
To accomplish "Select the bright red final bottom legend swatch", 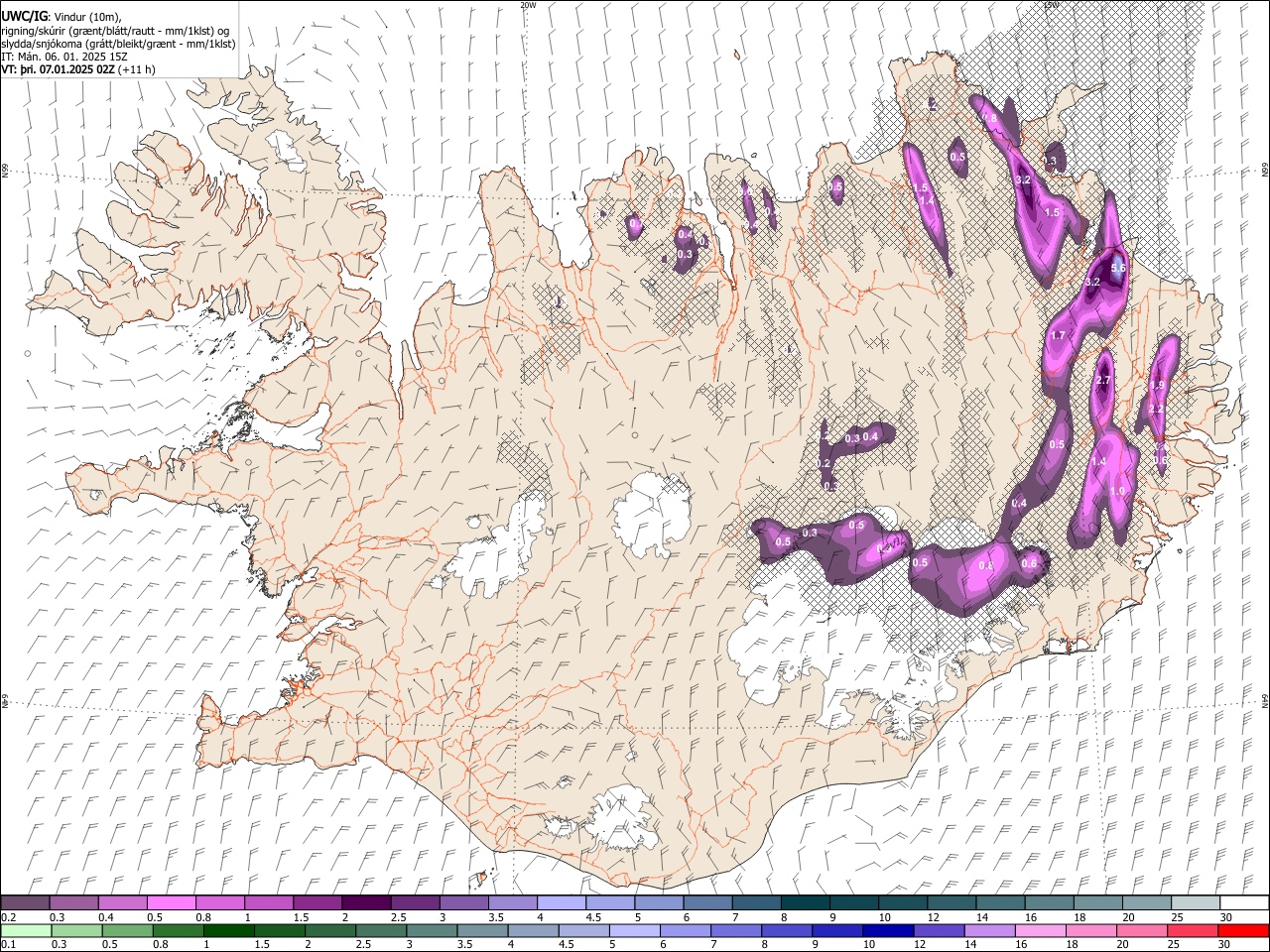I will [1243, 930].
